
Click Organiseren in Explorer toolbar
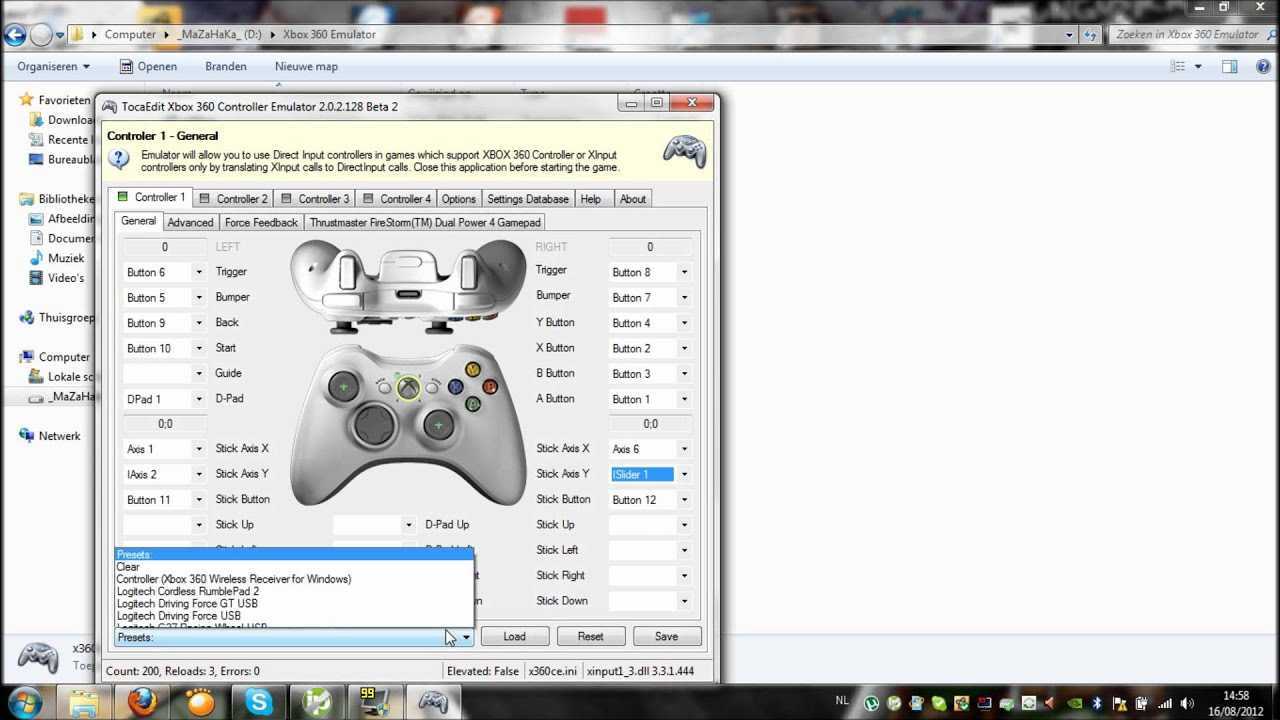tap(53, 67)
